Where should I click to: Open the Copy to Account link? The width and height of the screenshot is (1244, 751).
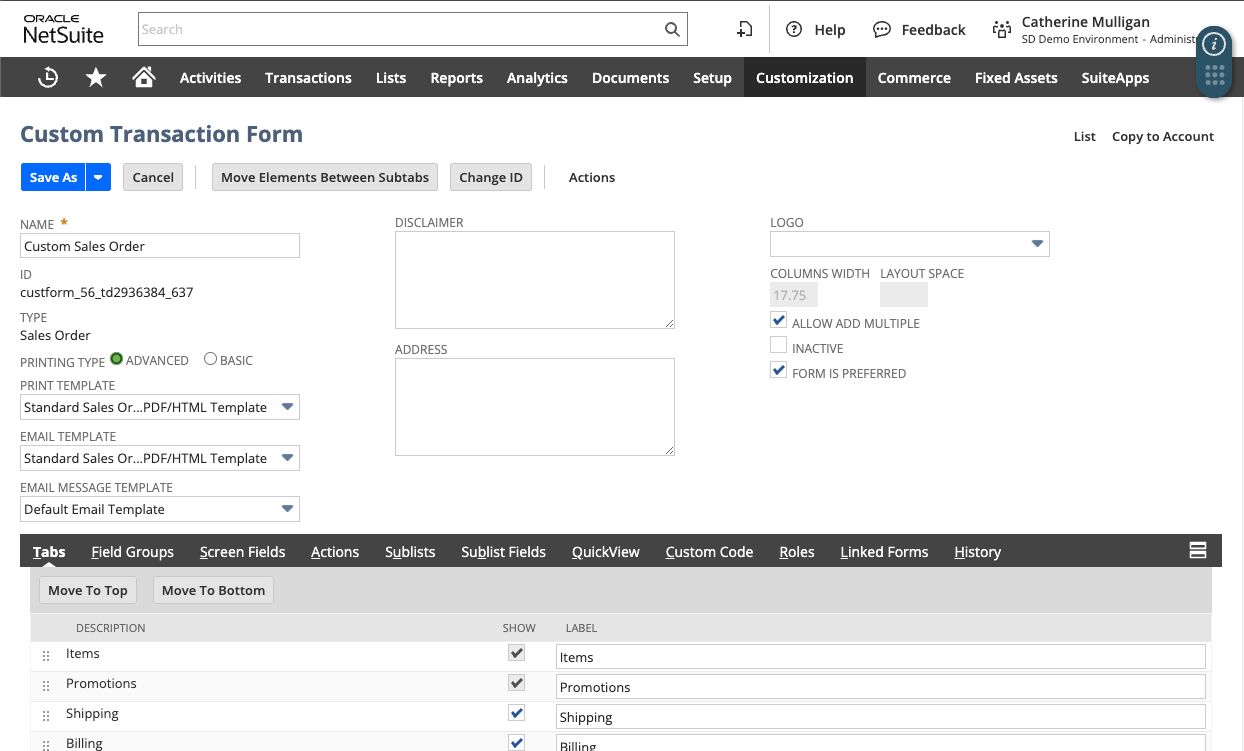click(x=1163, y=136)
